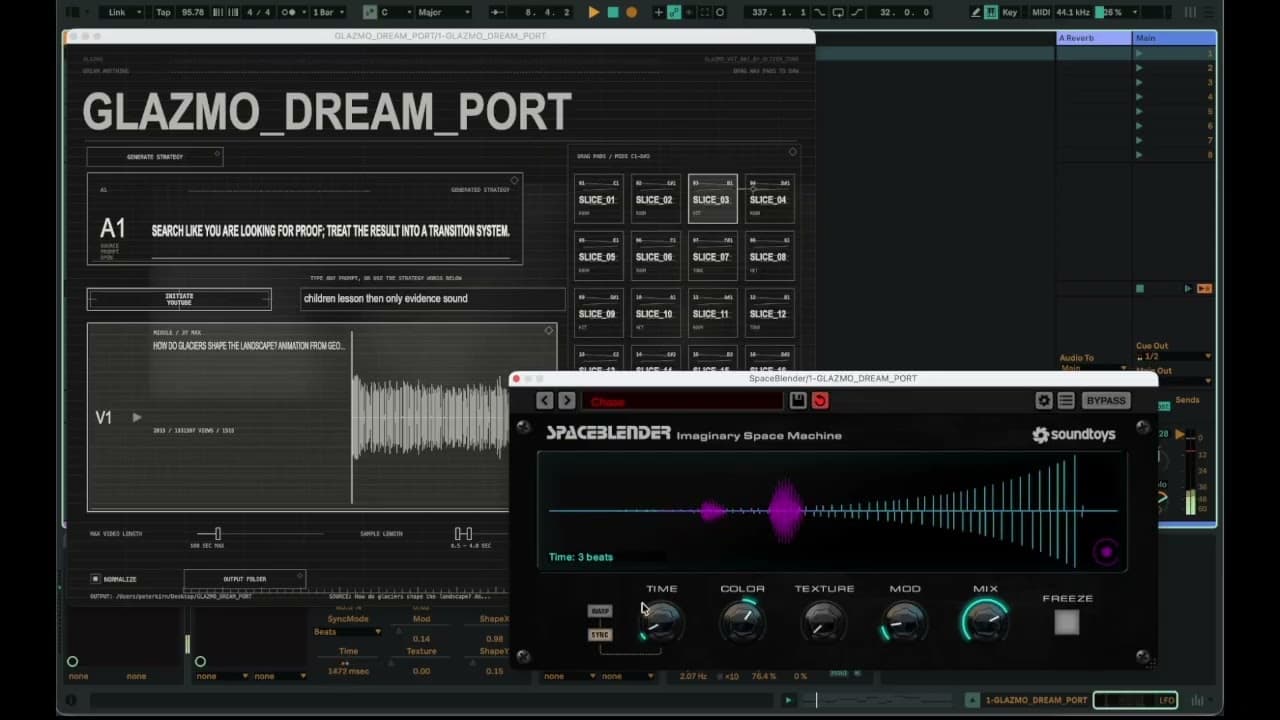
Task: Click the purple circular icon in SpaceBlender display
Action: point(1106,552)
